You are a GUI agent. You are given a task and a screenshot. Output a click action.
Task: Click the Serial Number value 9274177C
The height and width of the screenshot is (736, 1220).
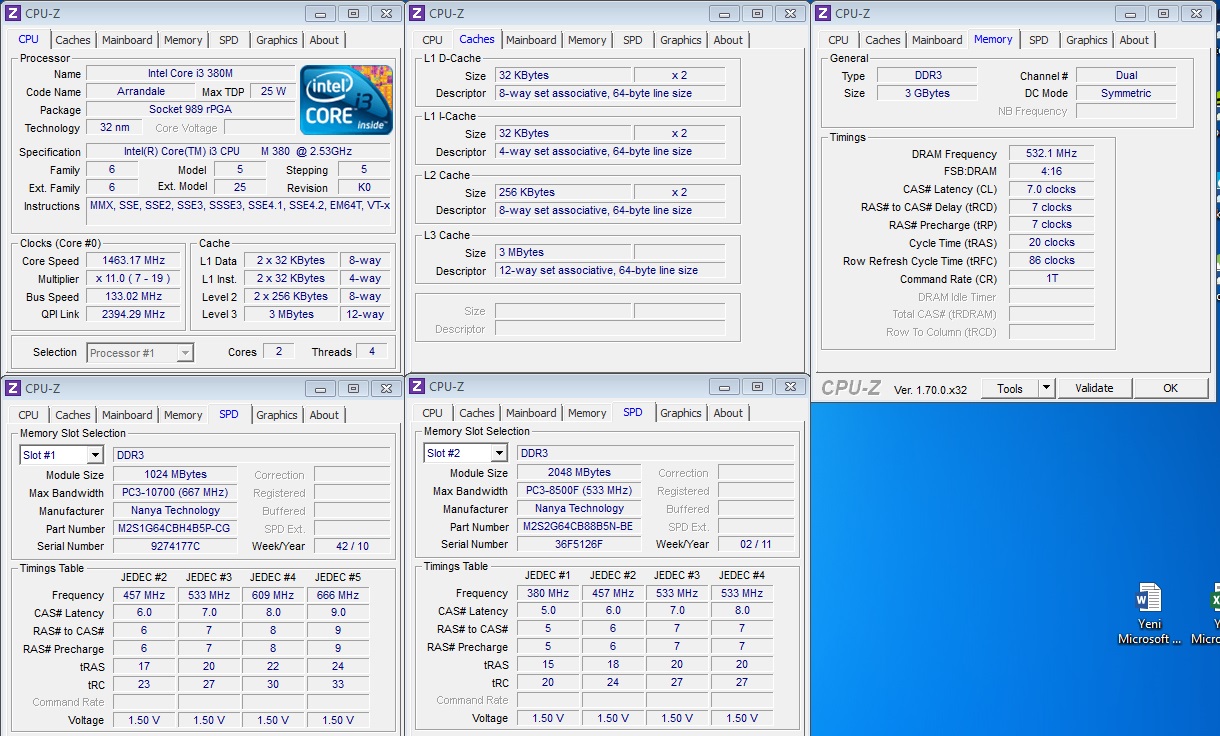point(174,546)
